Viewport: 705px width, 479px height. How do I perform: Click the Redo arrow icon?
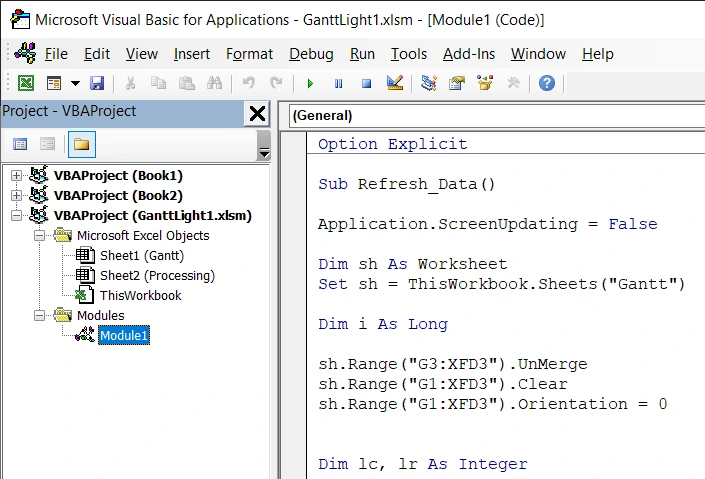276,83
